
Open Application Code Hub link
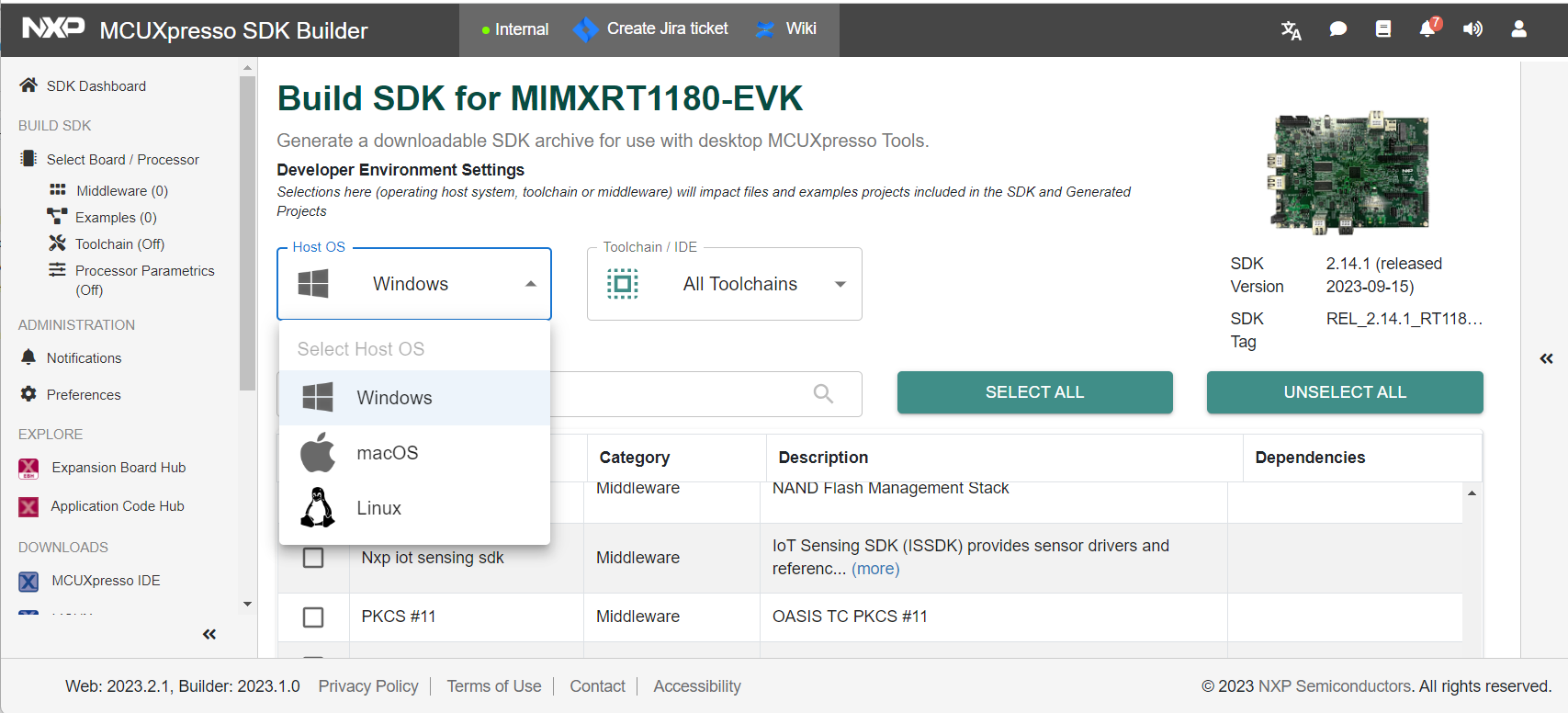point(118,506)
